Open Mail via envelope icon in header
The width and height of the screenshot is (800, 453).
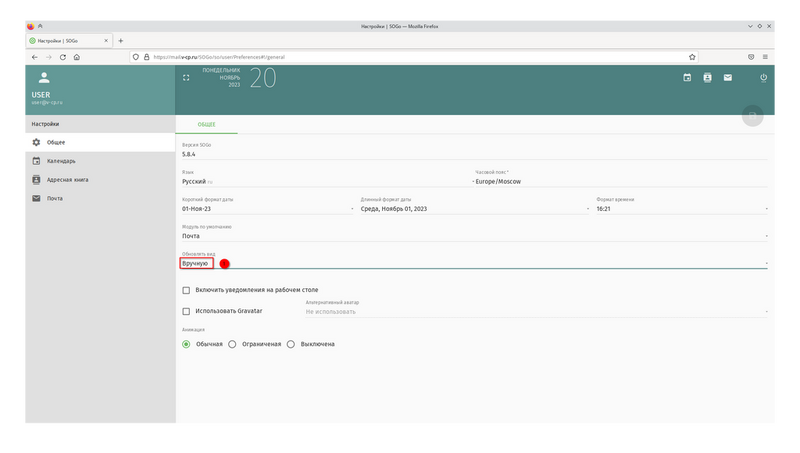tap(728, 77)
